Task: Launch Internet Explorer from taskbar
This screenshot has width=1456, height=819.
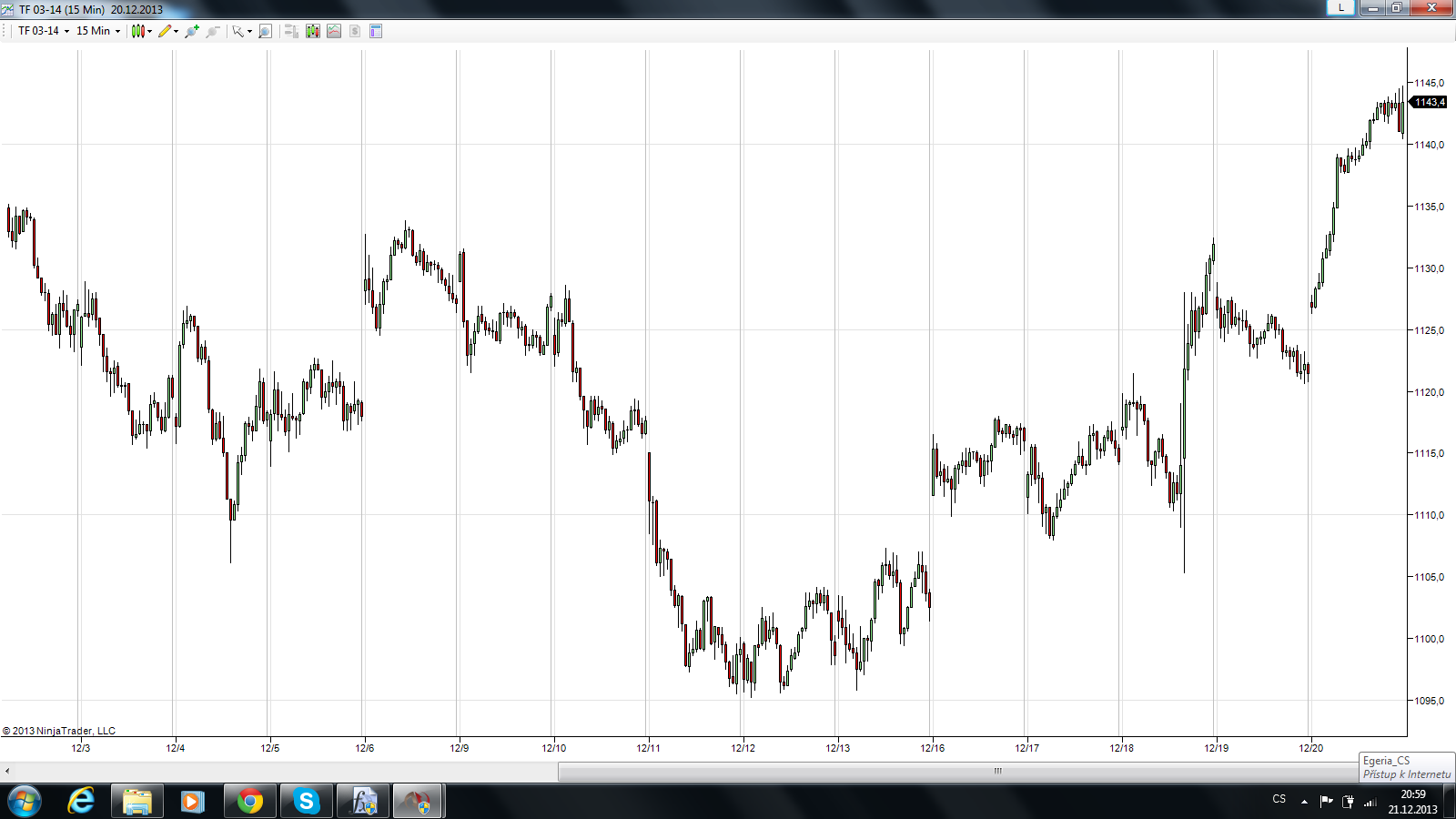Action: [x=81, y=802]
